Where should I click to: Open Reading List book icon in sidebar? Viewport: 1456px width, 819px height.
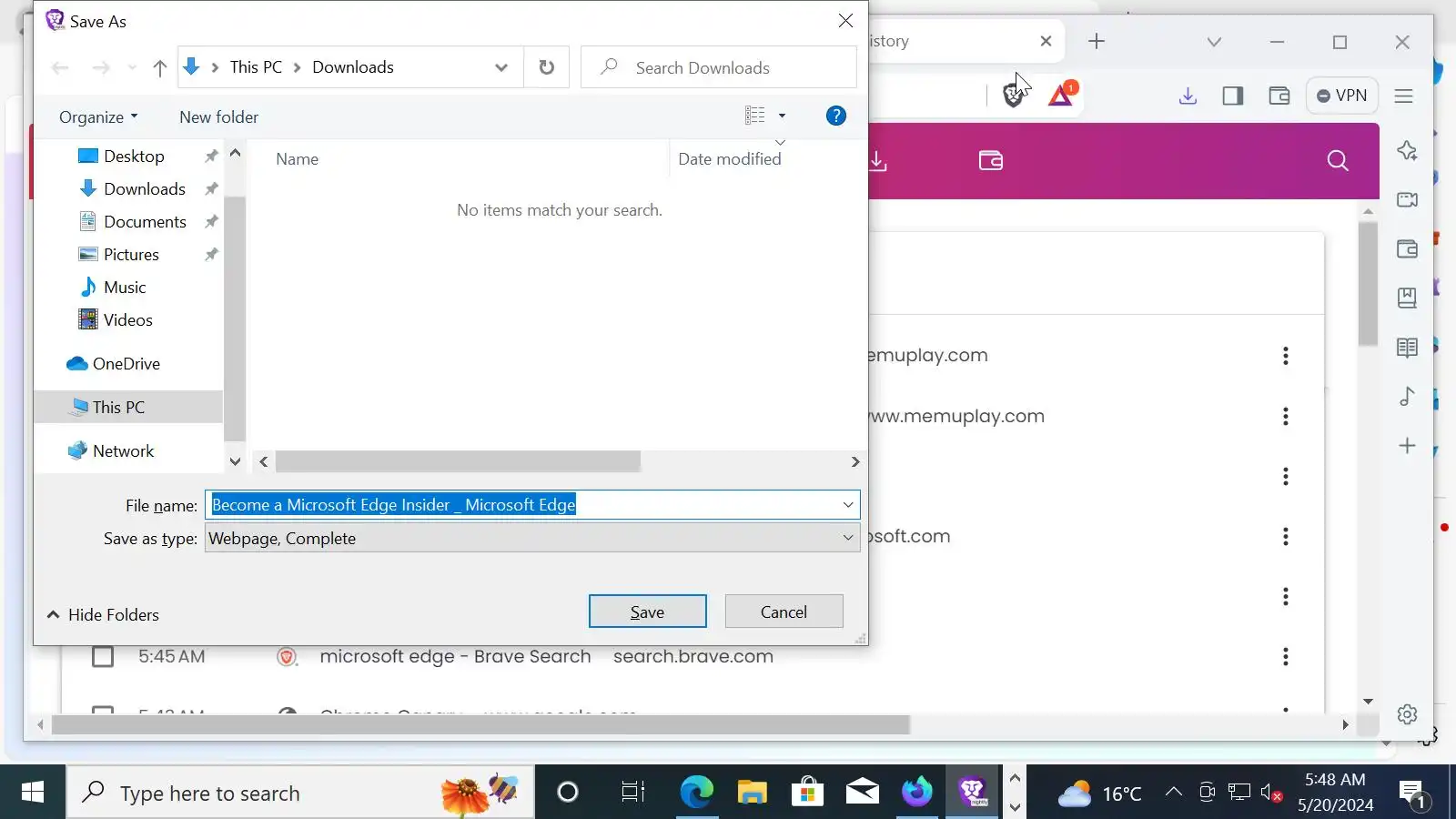pyautogui.click(x=1408, y=347)
